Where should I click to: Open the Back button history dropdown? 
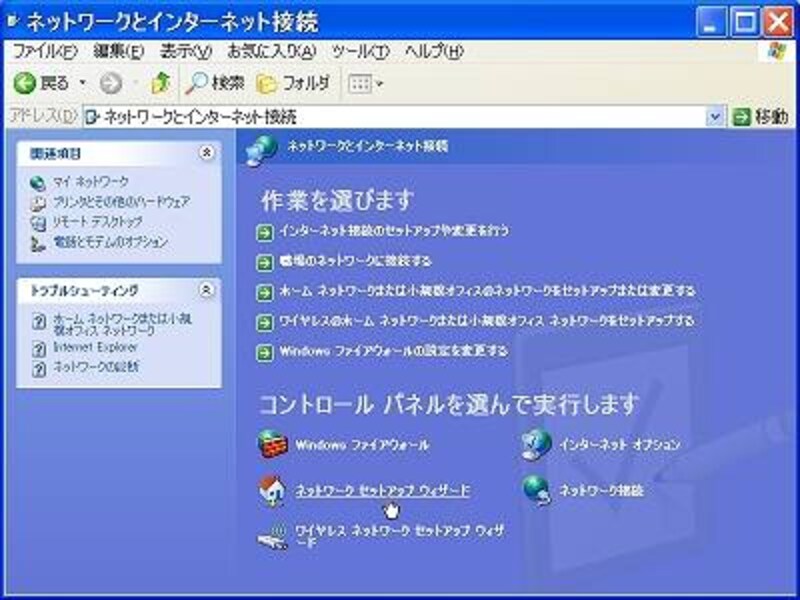click(82, 83)
